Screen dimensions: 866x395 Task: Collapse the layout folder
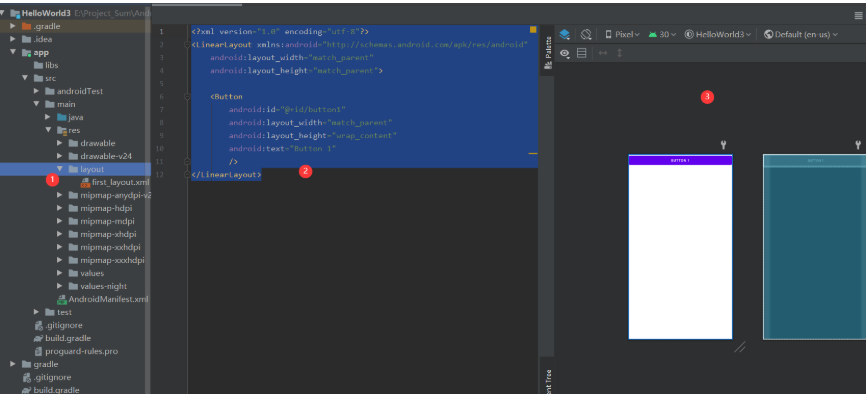pyautogui.click(x=60, y=169)
